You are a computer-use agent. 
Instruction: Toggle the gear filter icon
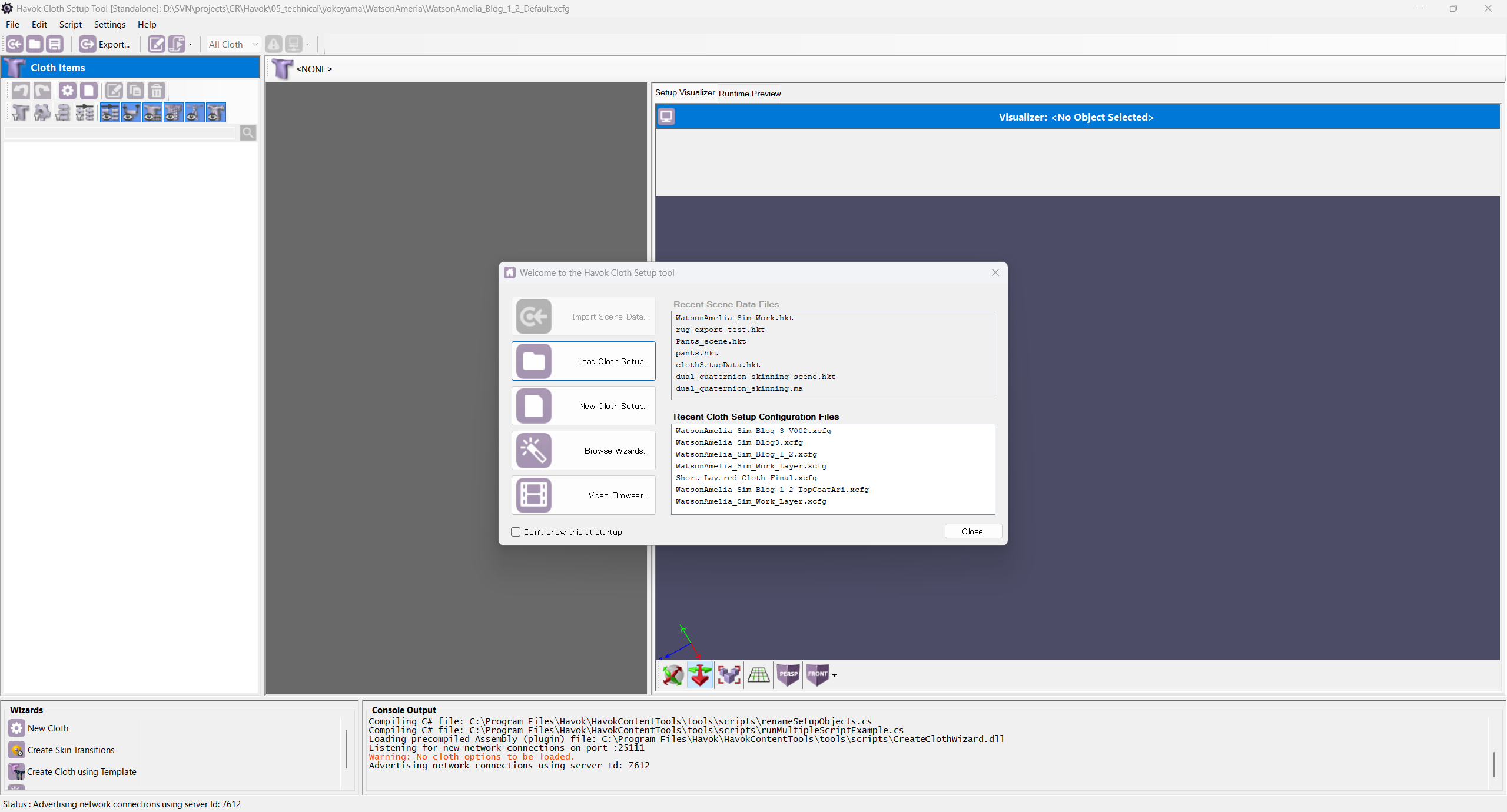point(42,112)
